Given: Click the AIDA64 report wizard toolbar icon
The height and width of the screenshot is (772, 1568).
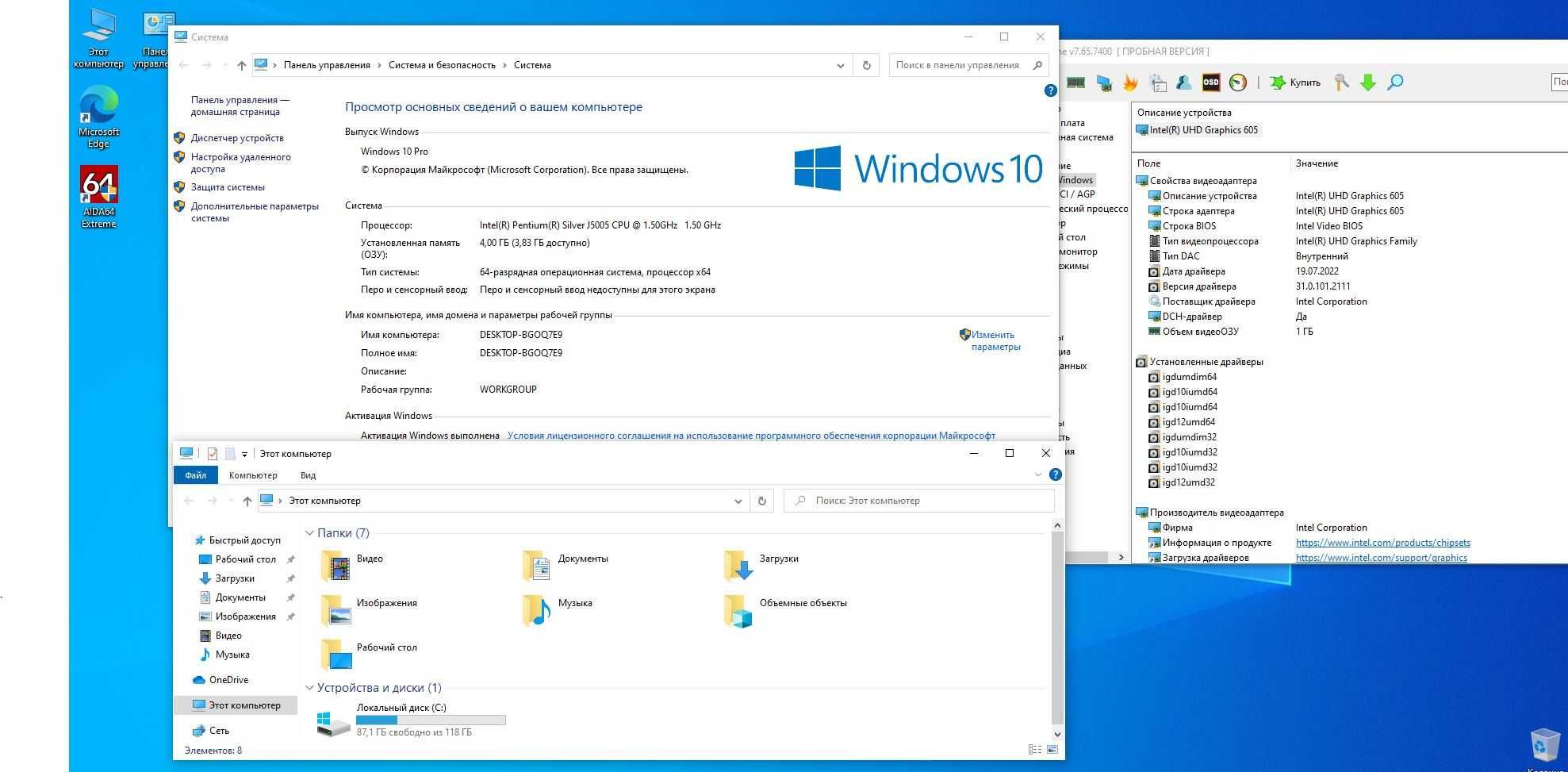Looking at the screenshot, I should [x=1157, y=83].
